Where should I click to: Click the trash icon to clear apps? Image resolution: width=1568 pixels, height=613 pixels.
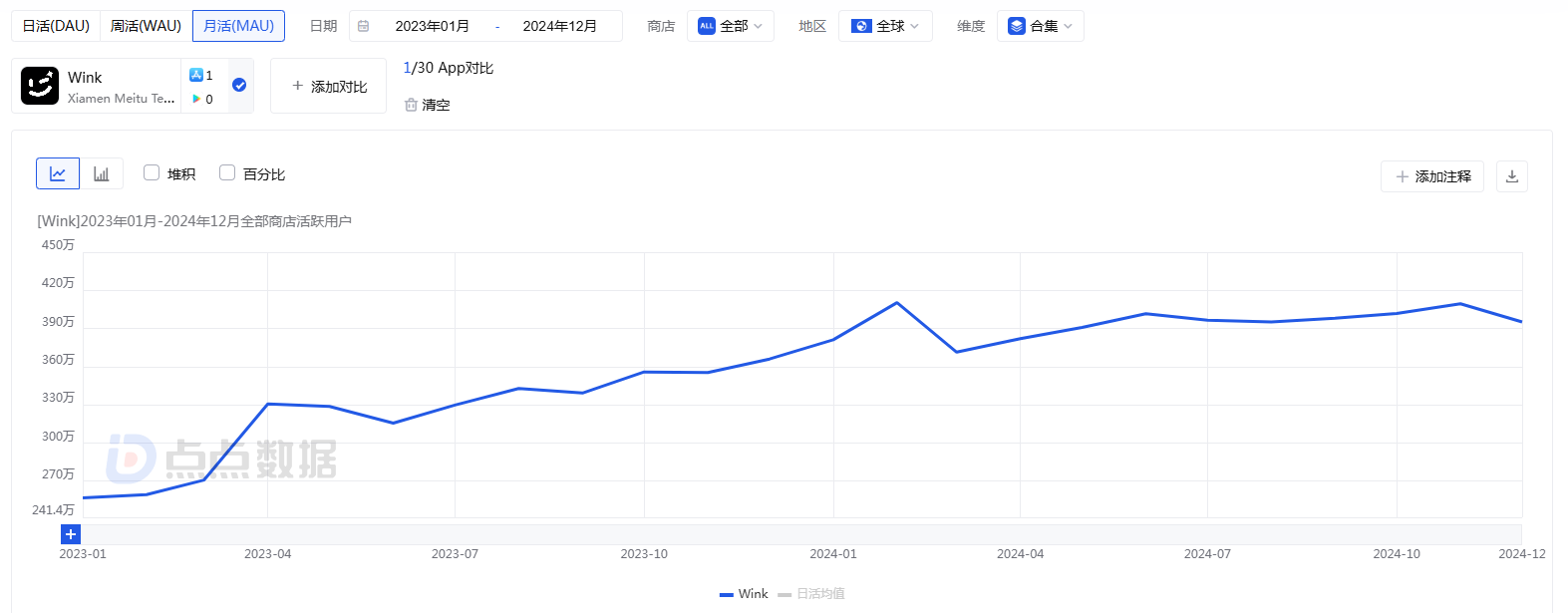tap(411, 105)
